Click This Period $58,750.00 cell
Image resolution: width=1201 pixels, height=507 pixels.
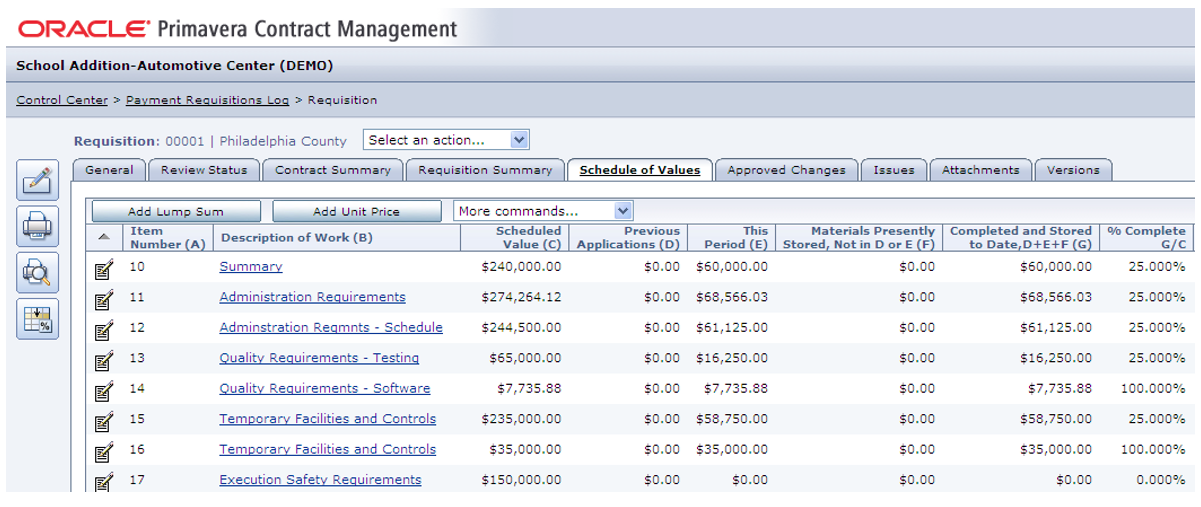click(732, 419)
